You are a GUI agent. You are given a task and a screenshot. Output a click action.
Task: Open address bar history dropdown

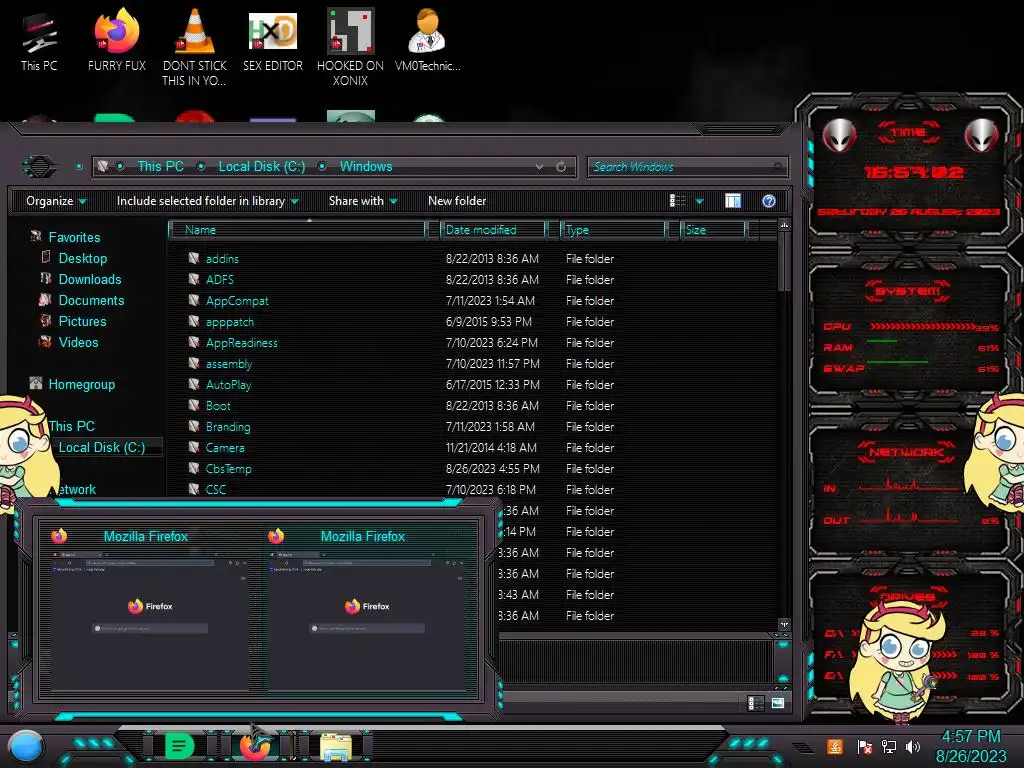539,167
